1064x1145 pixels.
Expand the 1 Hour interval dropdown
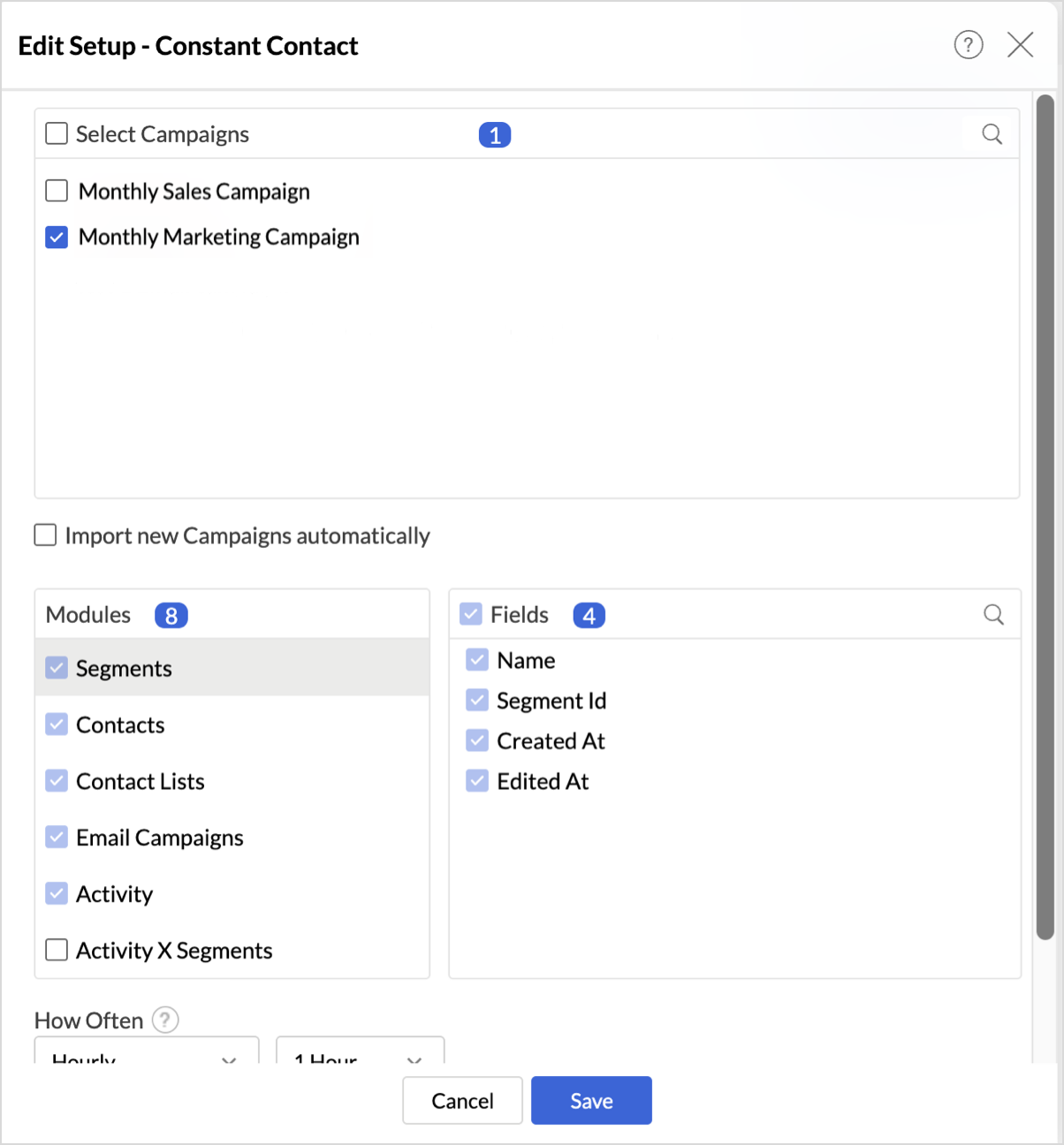[x=360, y=1053]
